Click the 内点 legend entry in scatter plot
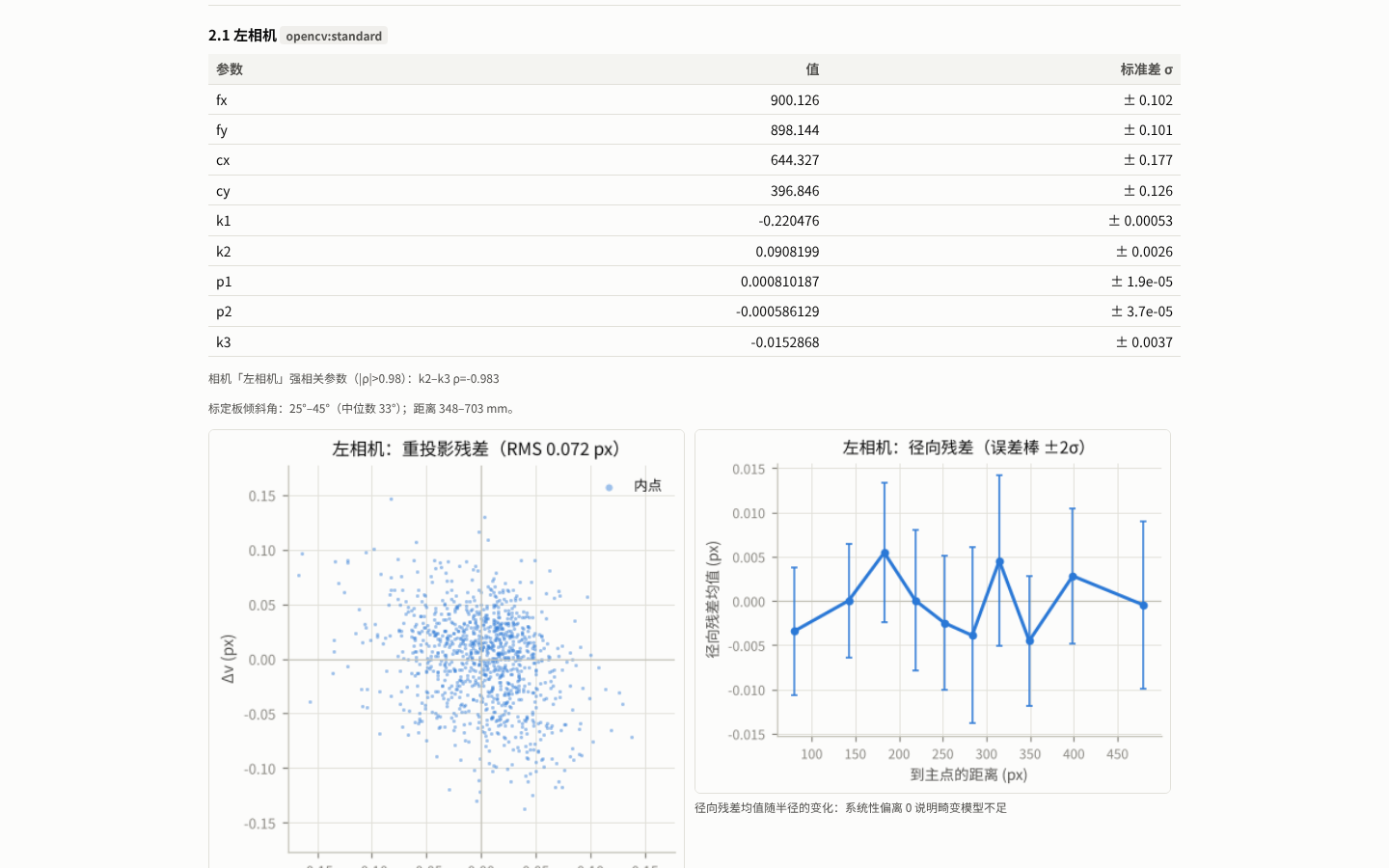 (635, 486)
